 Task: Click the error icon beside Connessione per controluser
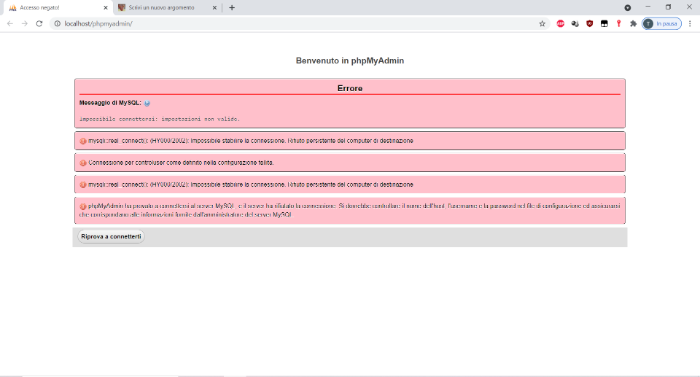click(x=83, y=163)
